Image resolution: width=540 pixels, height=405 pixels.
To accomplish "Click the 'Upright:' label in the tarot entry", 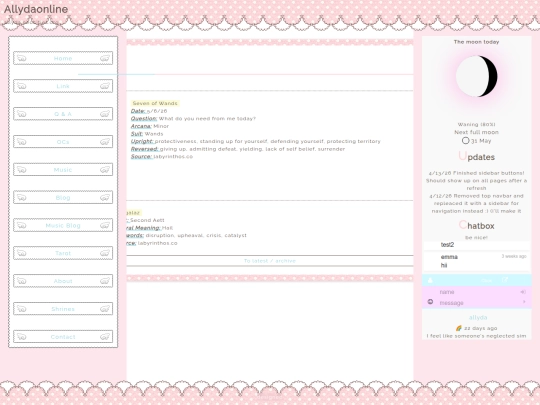I will coord(142,141).
